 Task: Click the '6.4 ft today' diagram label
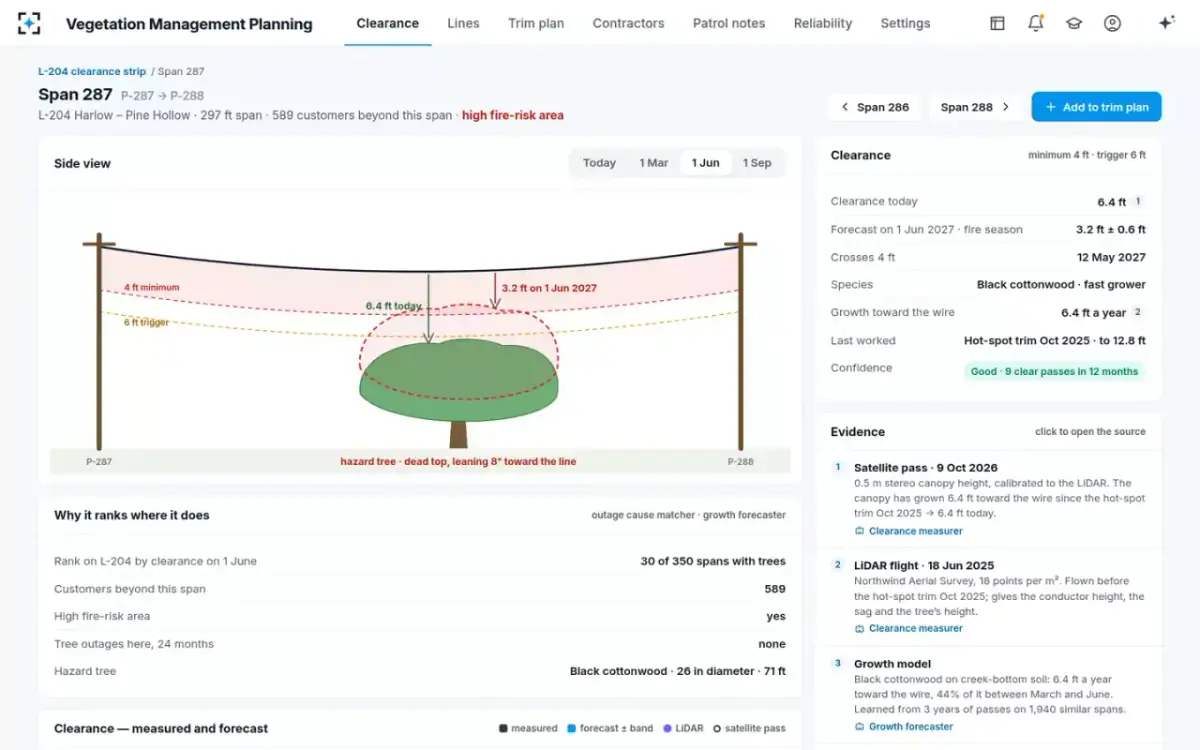394,306
